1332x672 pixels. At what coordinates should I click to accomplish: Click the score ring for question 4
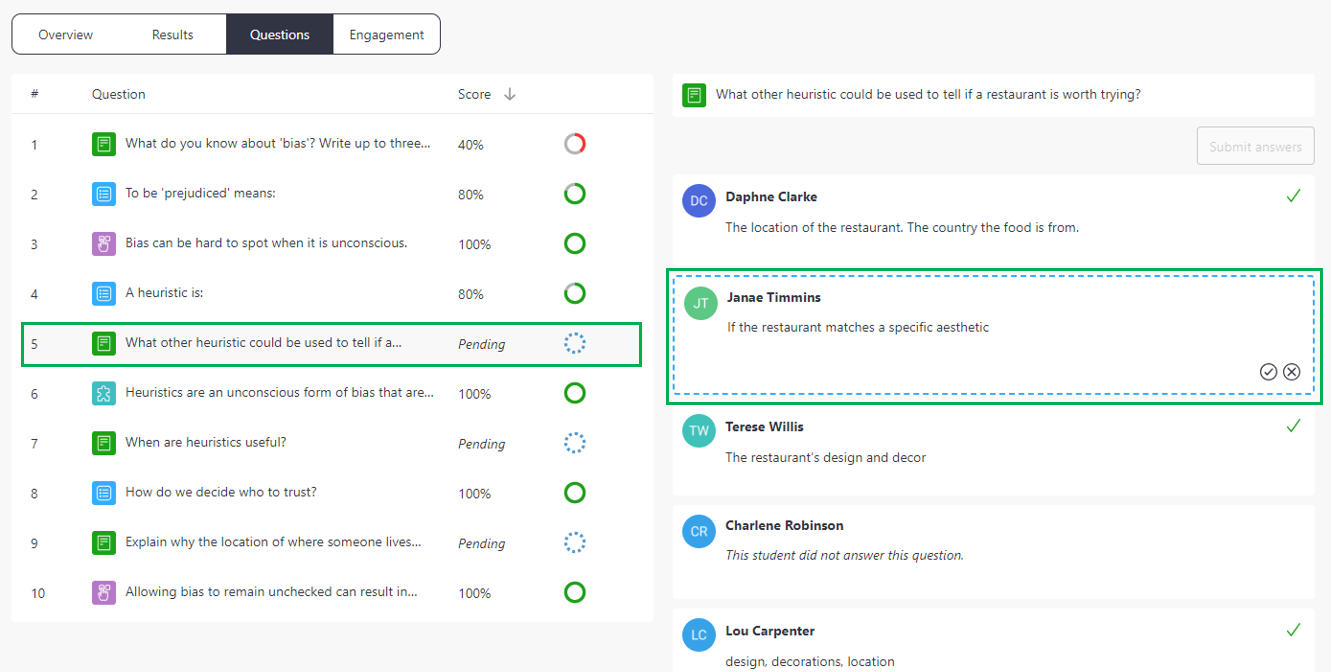coord(575,294)
